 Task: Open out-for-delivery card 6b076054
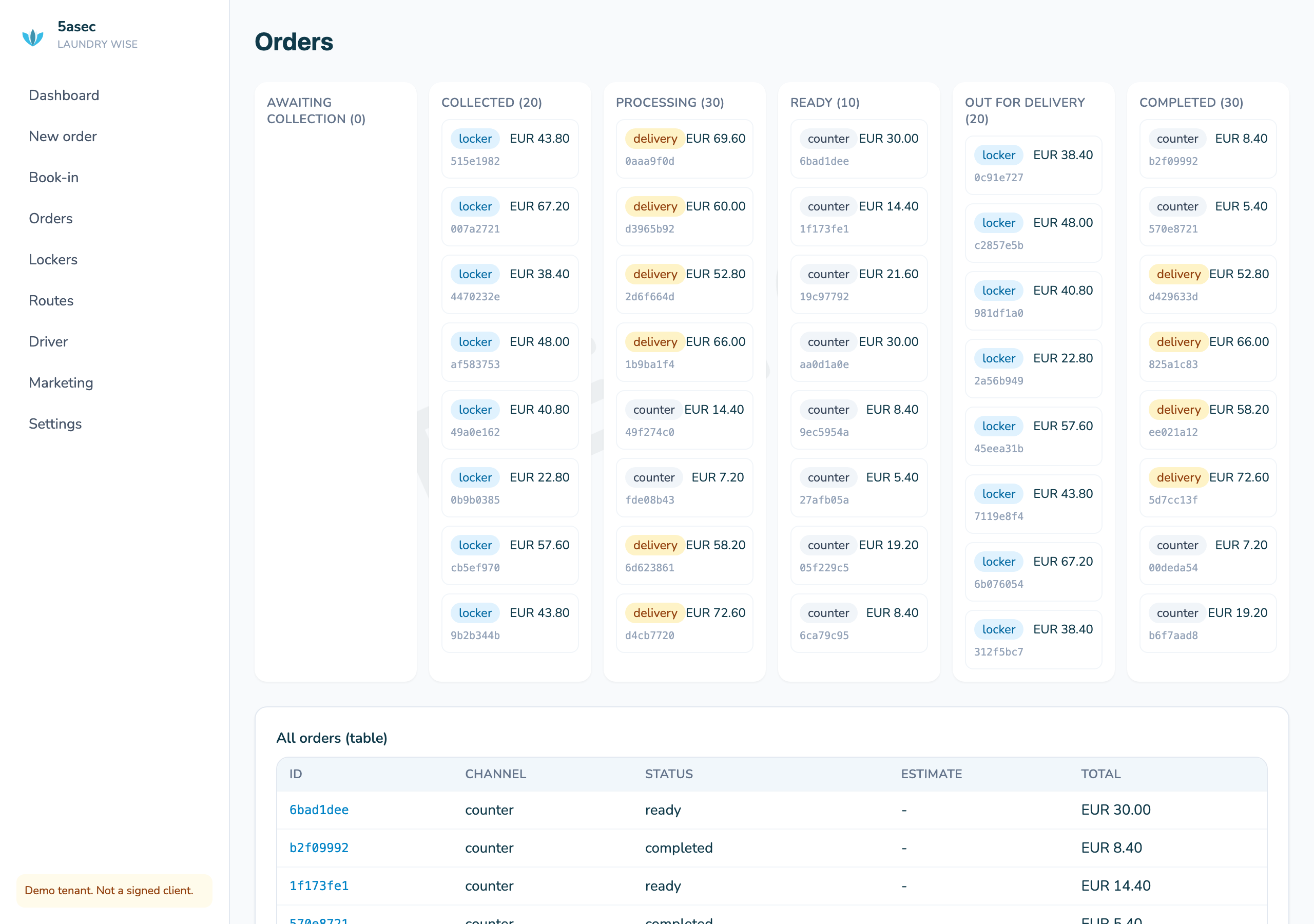(x=1034, y=572)
